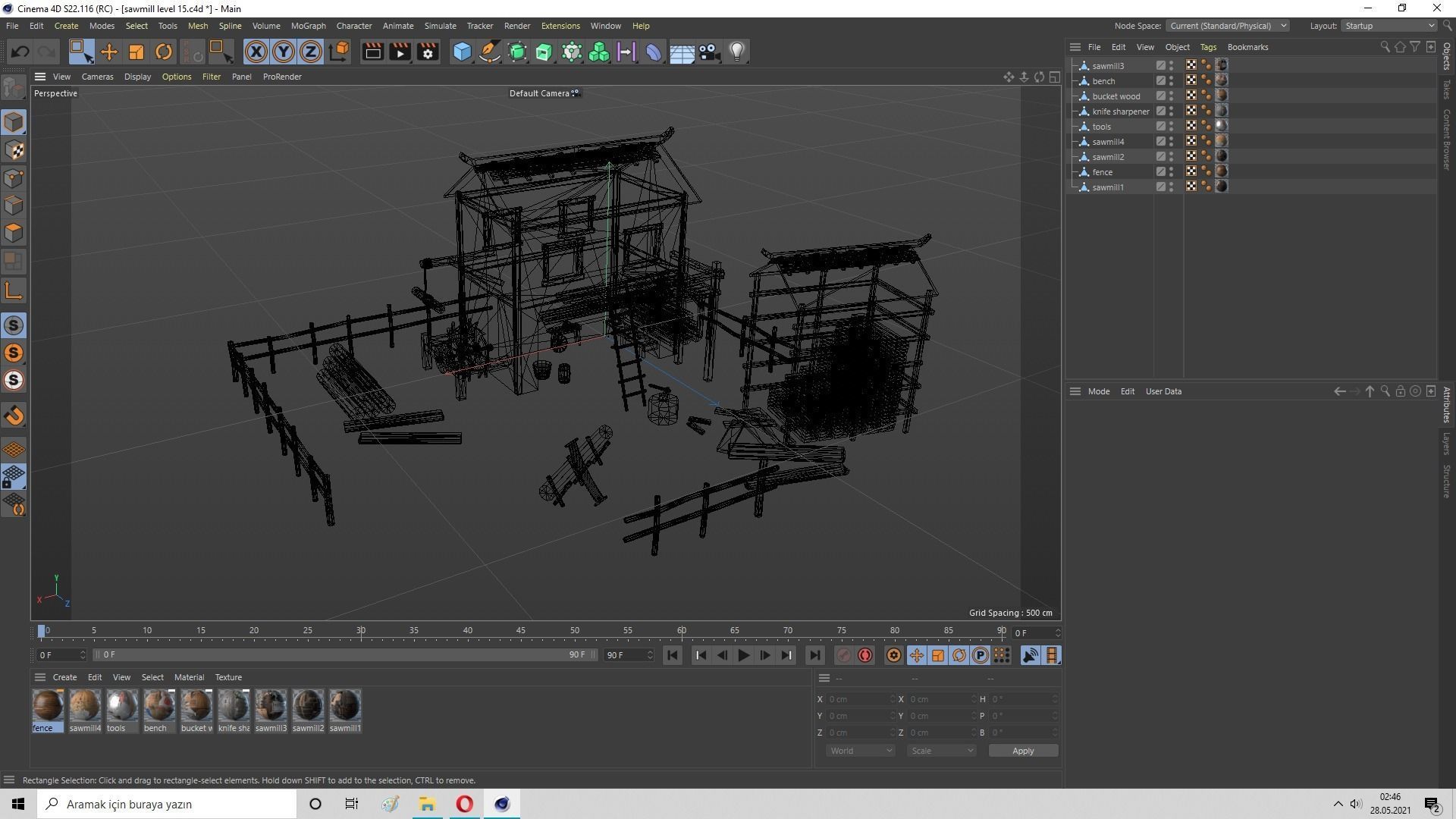Screen dimensions: 1456x819
Task: Select the Rotate tool
Action: [164, 52]
